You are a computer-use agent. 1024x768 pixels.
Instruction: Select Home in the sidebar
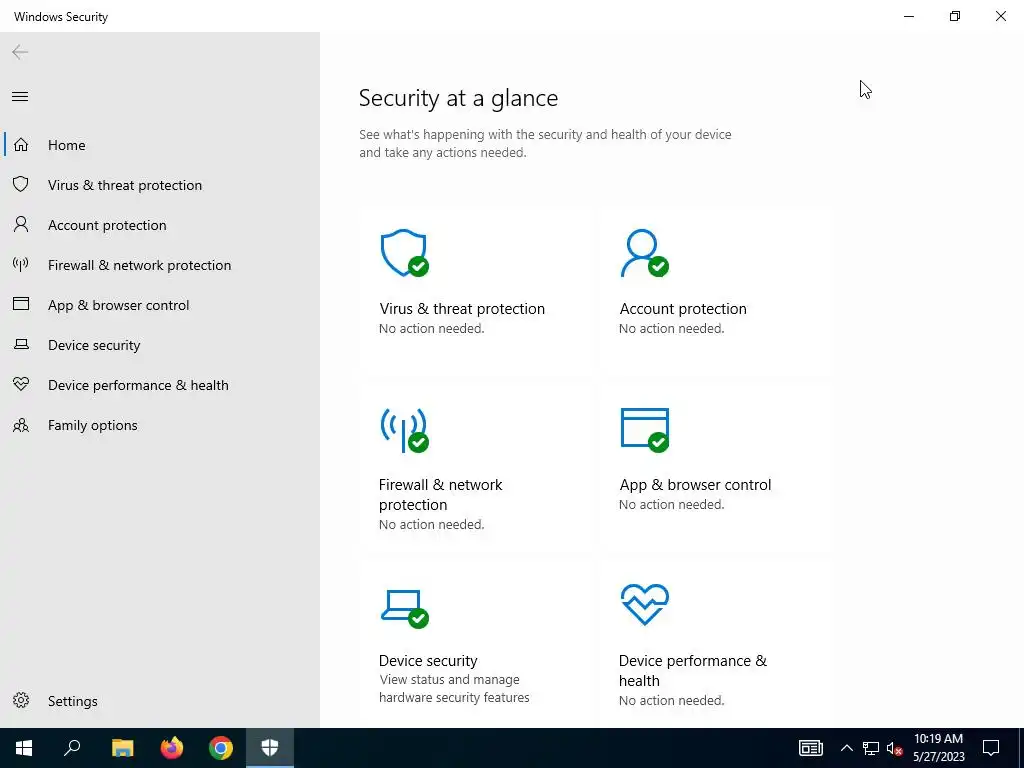[67, 145]
